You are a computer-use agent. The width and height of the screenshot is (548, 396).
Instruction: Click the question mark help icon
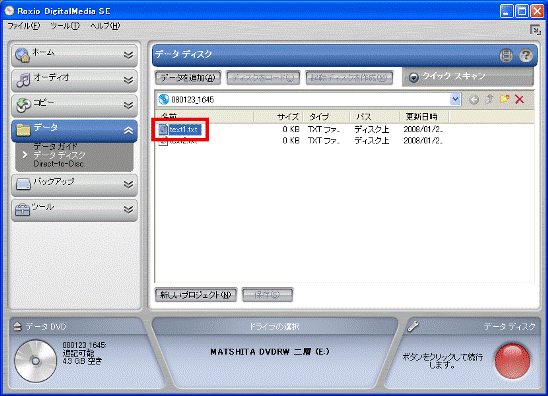pyautogui.click(x=525, y=55)
